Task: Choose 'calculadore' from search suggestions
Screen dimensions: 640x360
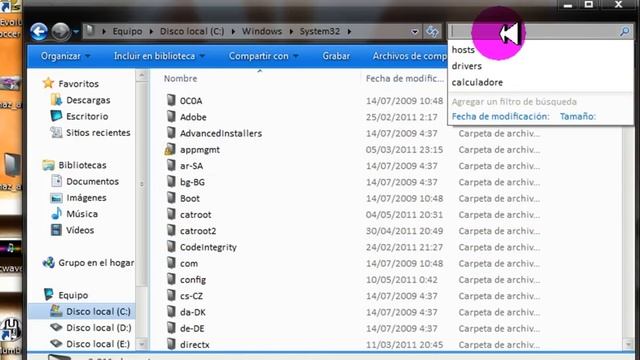Action: pos(477,82)
